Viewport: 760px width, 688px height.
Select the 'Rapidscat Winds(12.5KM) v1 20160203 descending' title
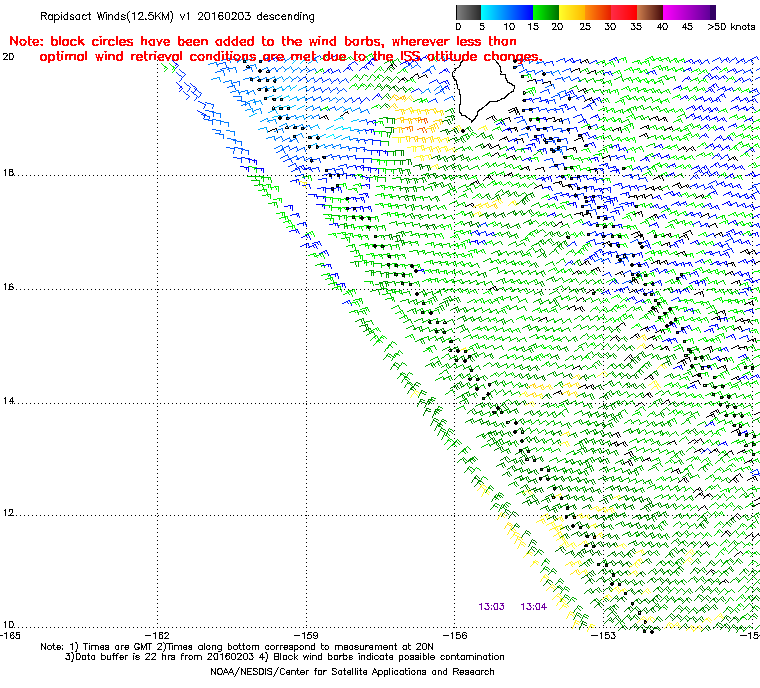[177, 16]
